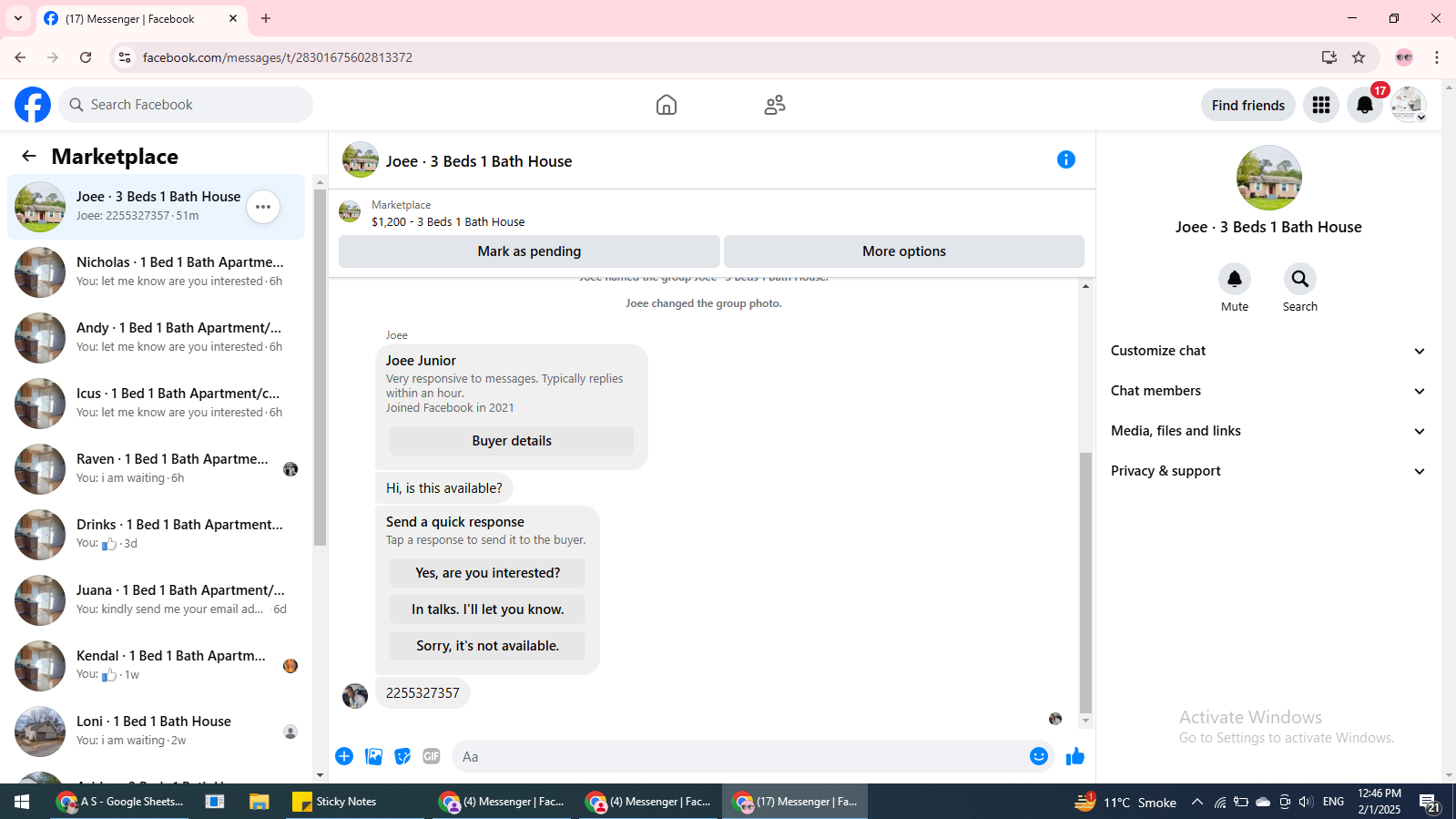Open File Explorer from taskbar
This screenshot has height=819, width=1456.
260,802
